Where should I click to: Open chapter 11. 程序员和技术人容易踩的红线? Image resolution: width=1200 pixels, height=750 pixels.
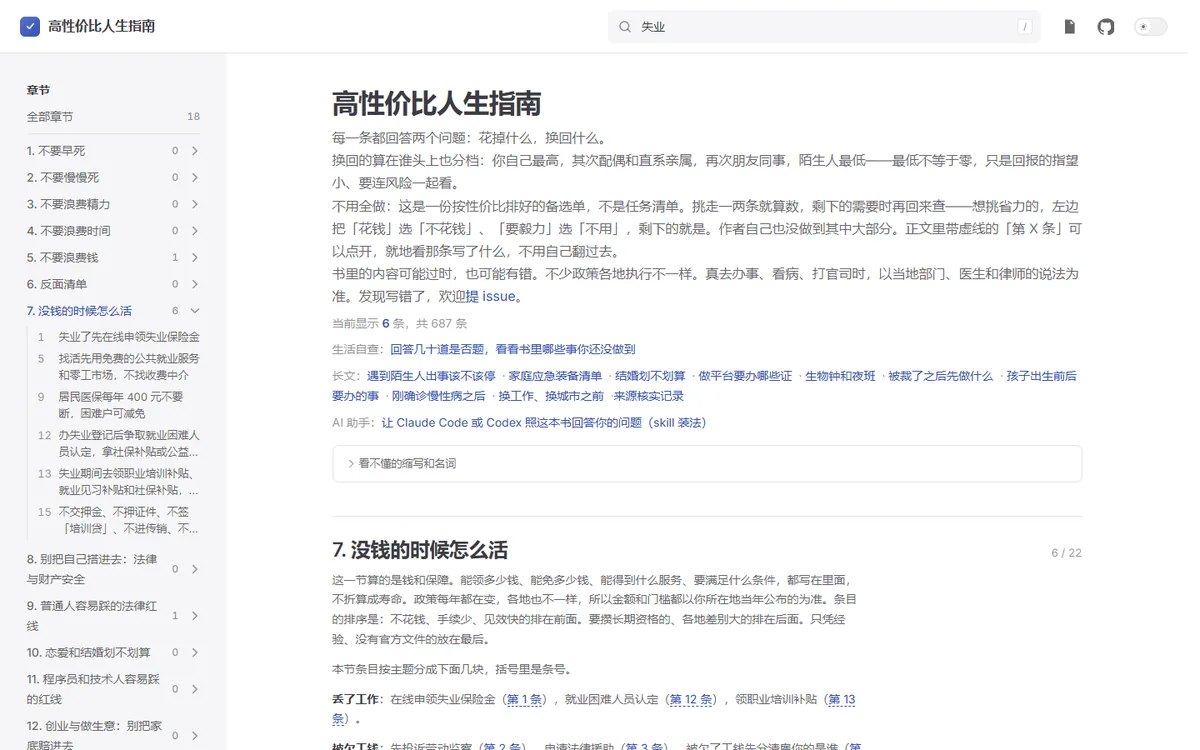click(92, 689)
